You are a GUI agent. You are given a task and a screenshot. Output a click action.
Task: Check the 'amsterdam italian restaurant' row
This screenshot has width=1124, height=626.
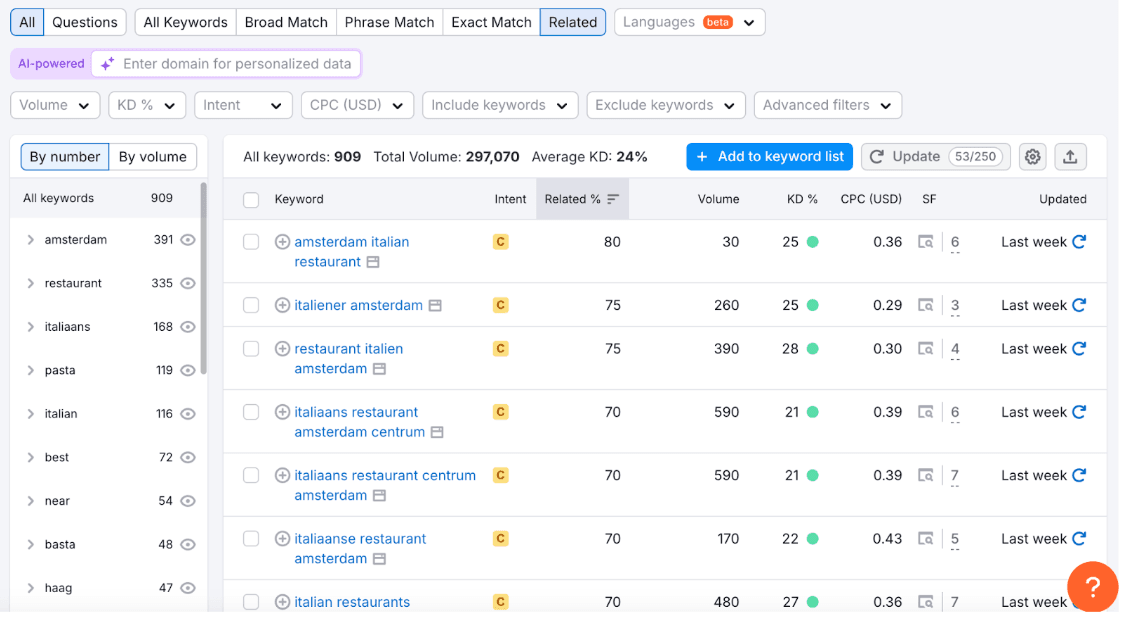[251, 242]
